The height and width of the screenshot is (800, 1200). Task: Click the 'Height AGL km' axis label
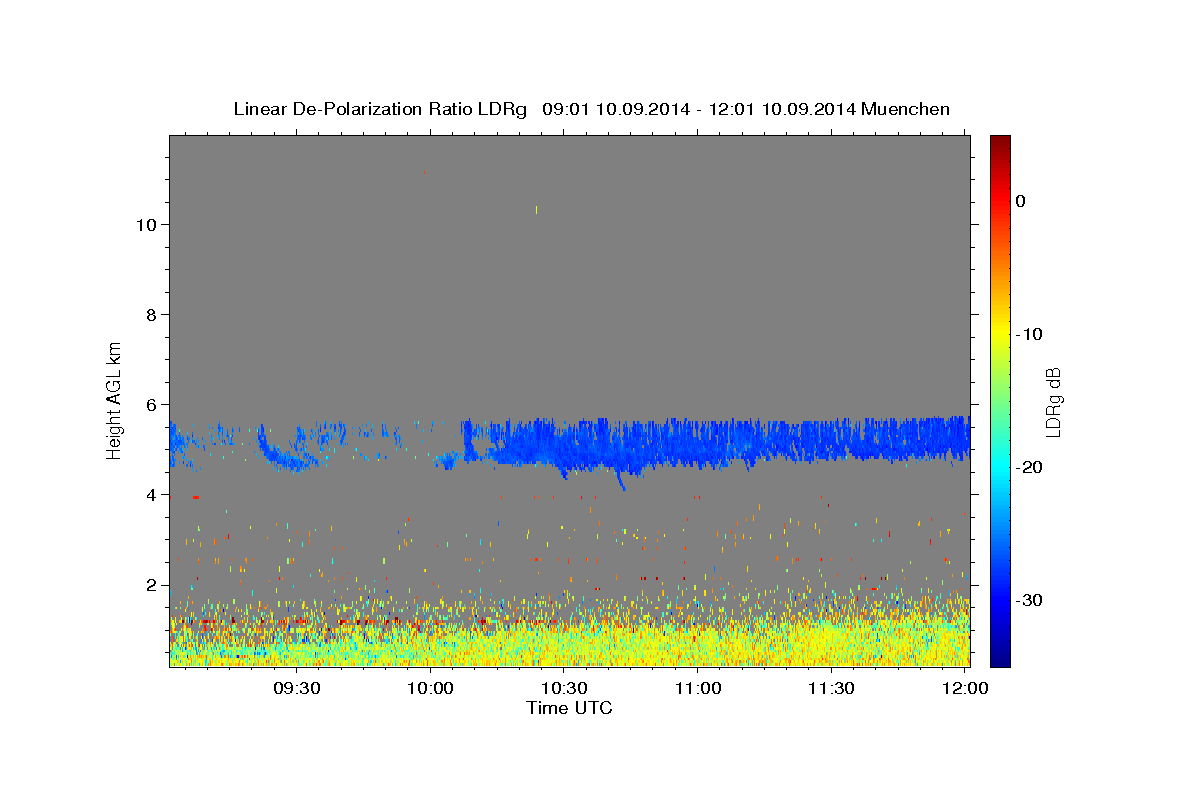pos(115,399)
